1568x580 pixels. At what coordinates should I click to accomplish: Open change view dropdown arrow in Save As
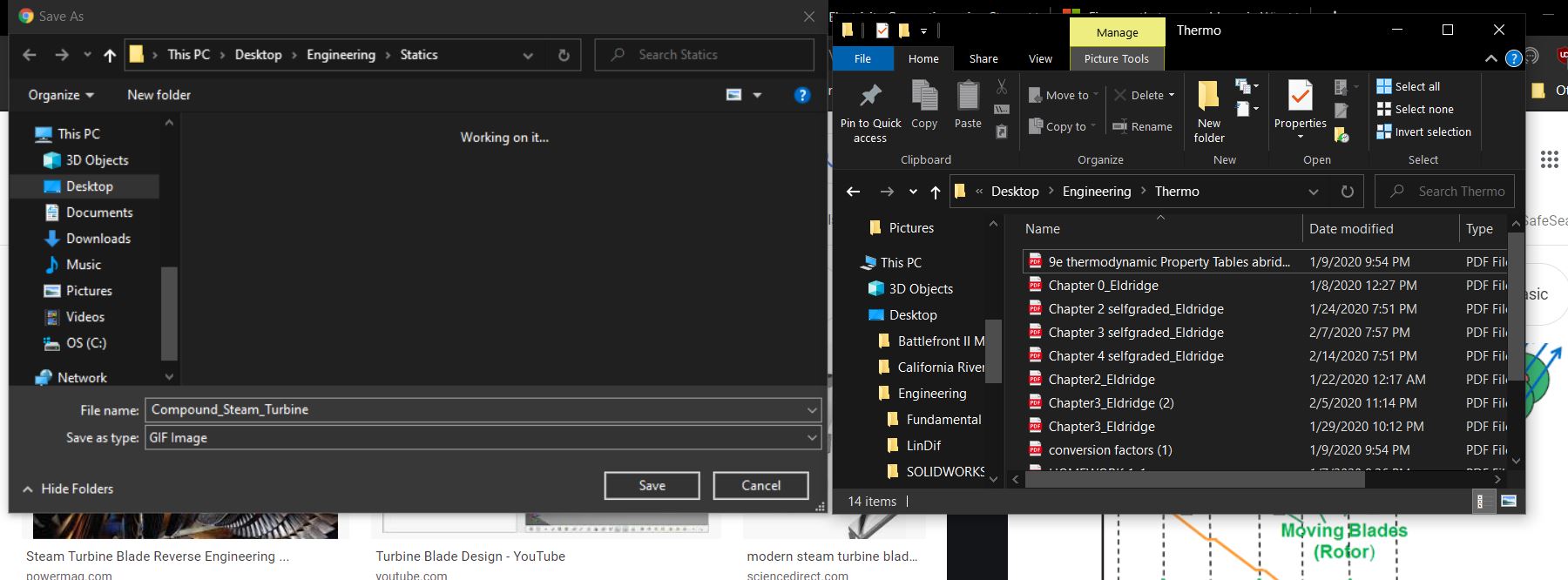(757, 95)
